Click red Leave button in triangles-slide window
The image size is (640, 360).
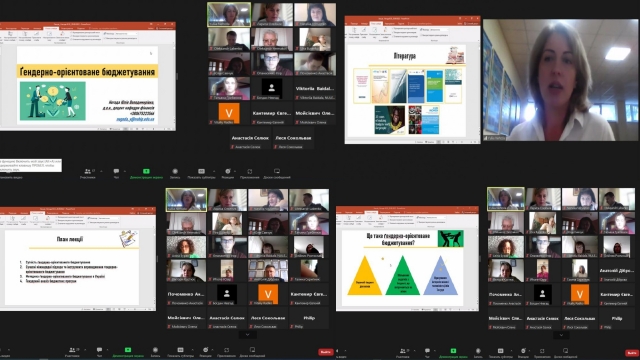pyautogui.click(x=632, y=353)
